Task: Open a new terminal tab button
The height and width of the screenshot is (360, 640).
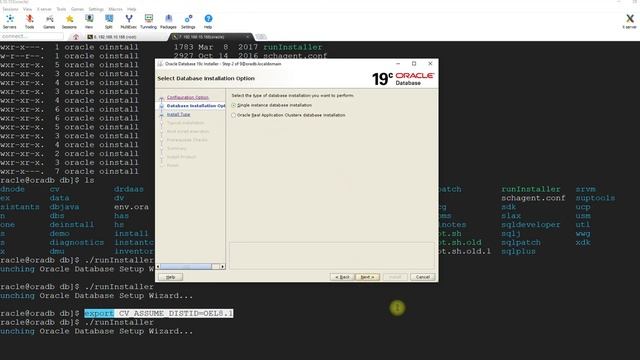Action: [x=261, y=37]
